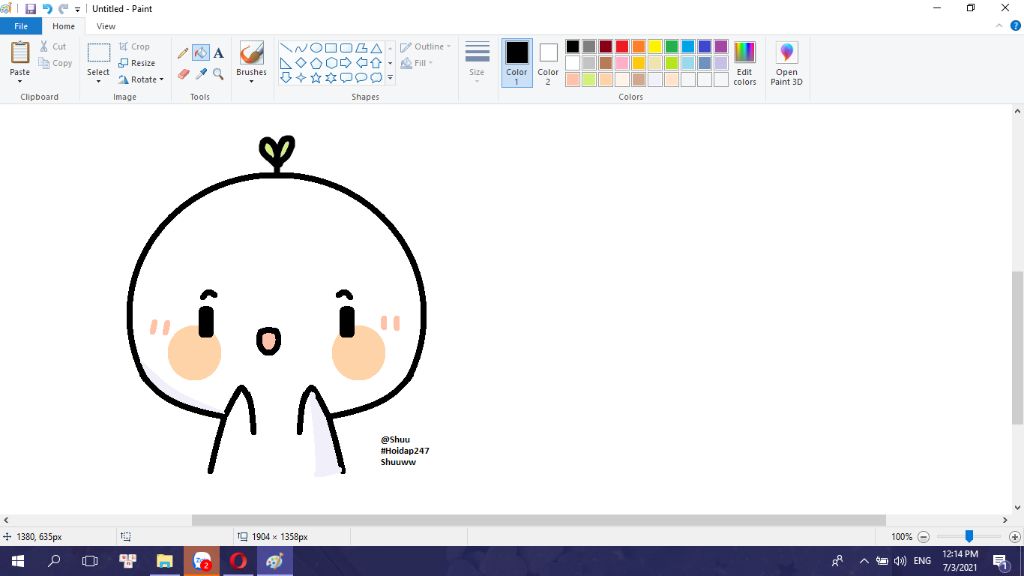Viewport: 1024px width, 576px height.
Task: Open Task View on the taskbar
Action: pos(89,561)
